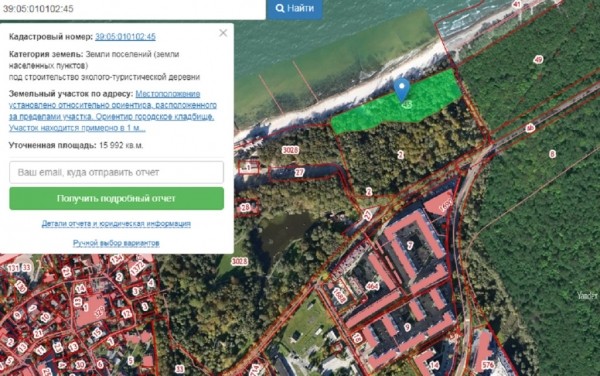The width and height of the screenshot is (600, 376).
Task: Click the blue location pin marker
Action: [402, 90]
